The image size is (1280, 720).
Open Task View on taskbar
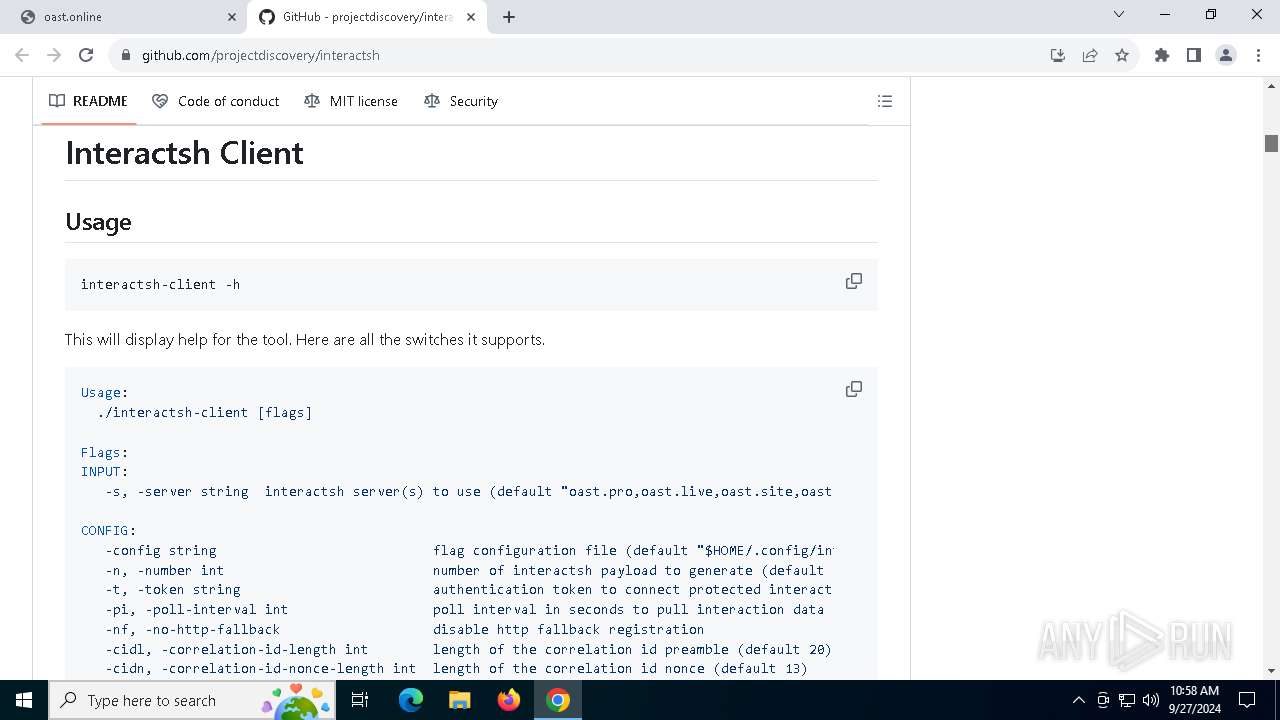(361, 700)
